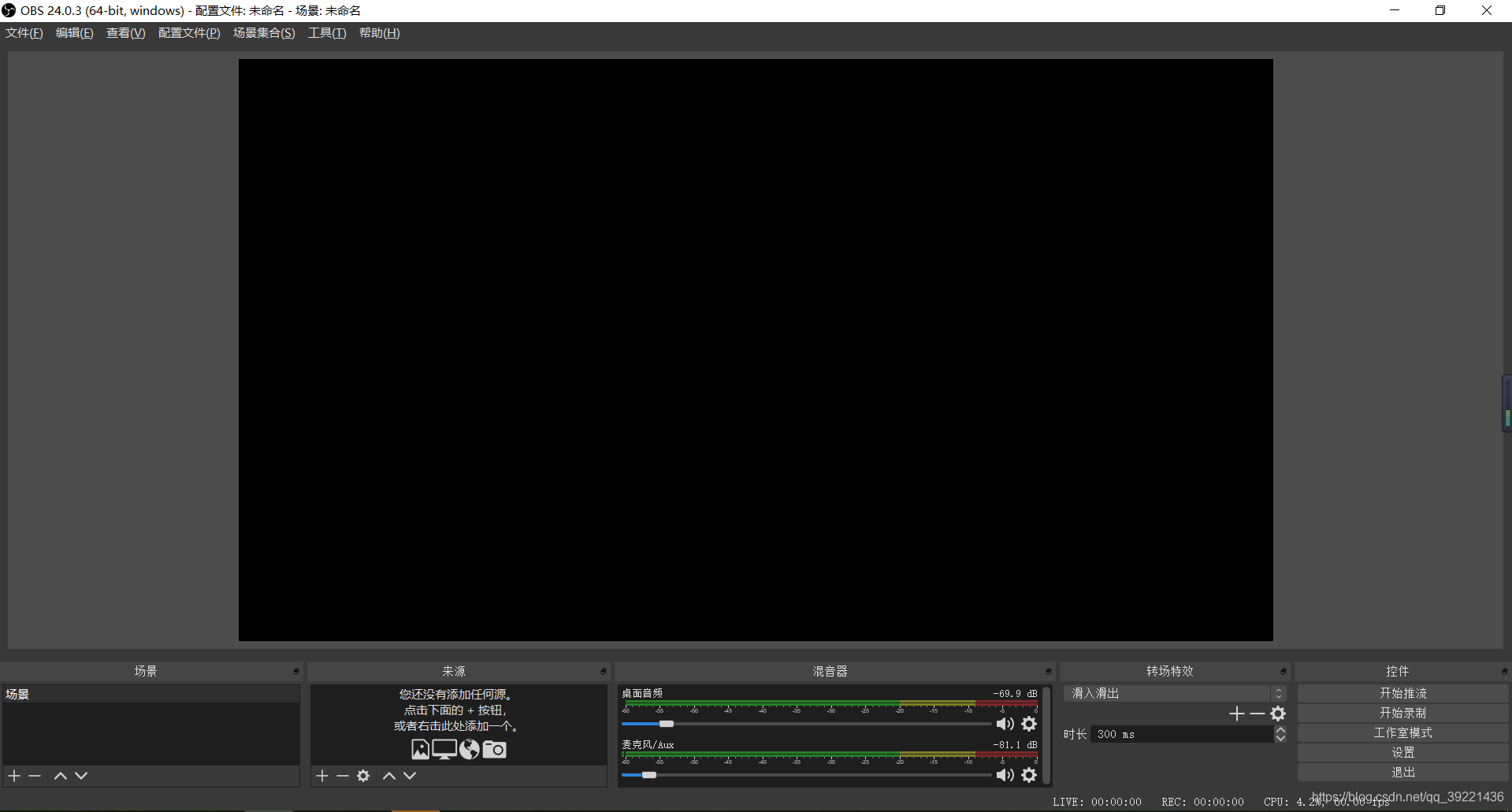Remove source with minus icon in 来源
The height and width of the screenshot is (812, 1512).
click(x=343, y=776)
